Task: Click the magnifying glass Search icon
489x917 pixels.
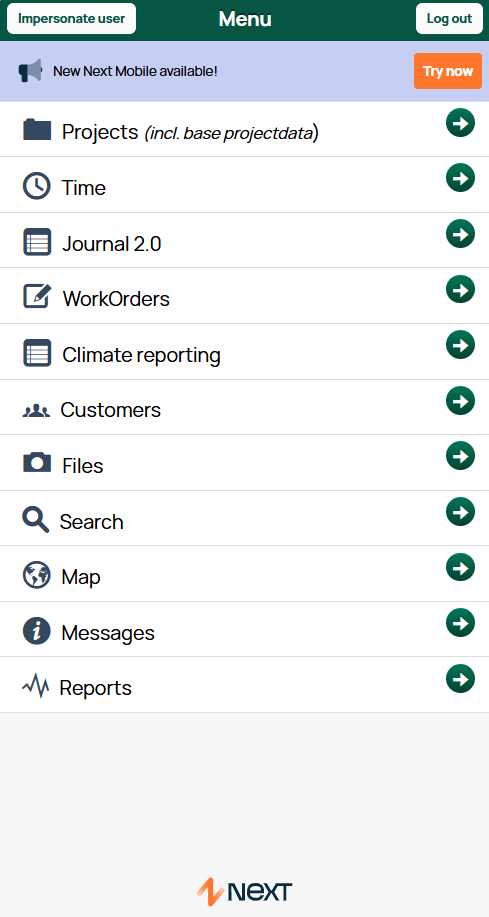Action: (x=35, y=519)
